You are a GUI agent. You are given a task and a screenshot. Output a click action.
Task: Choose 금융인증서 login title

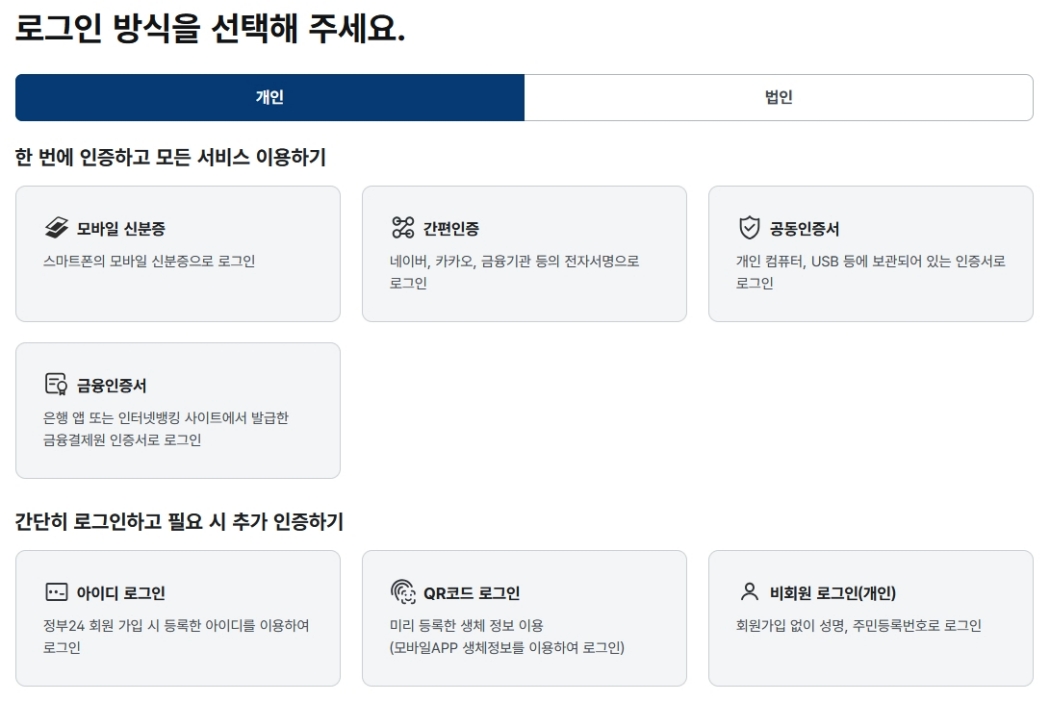pos(111,386)
